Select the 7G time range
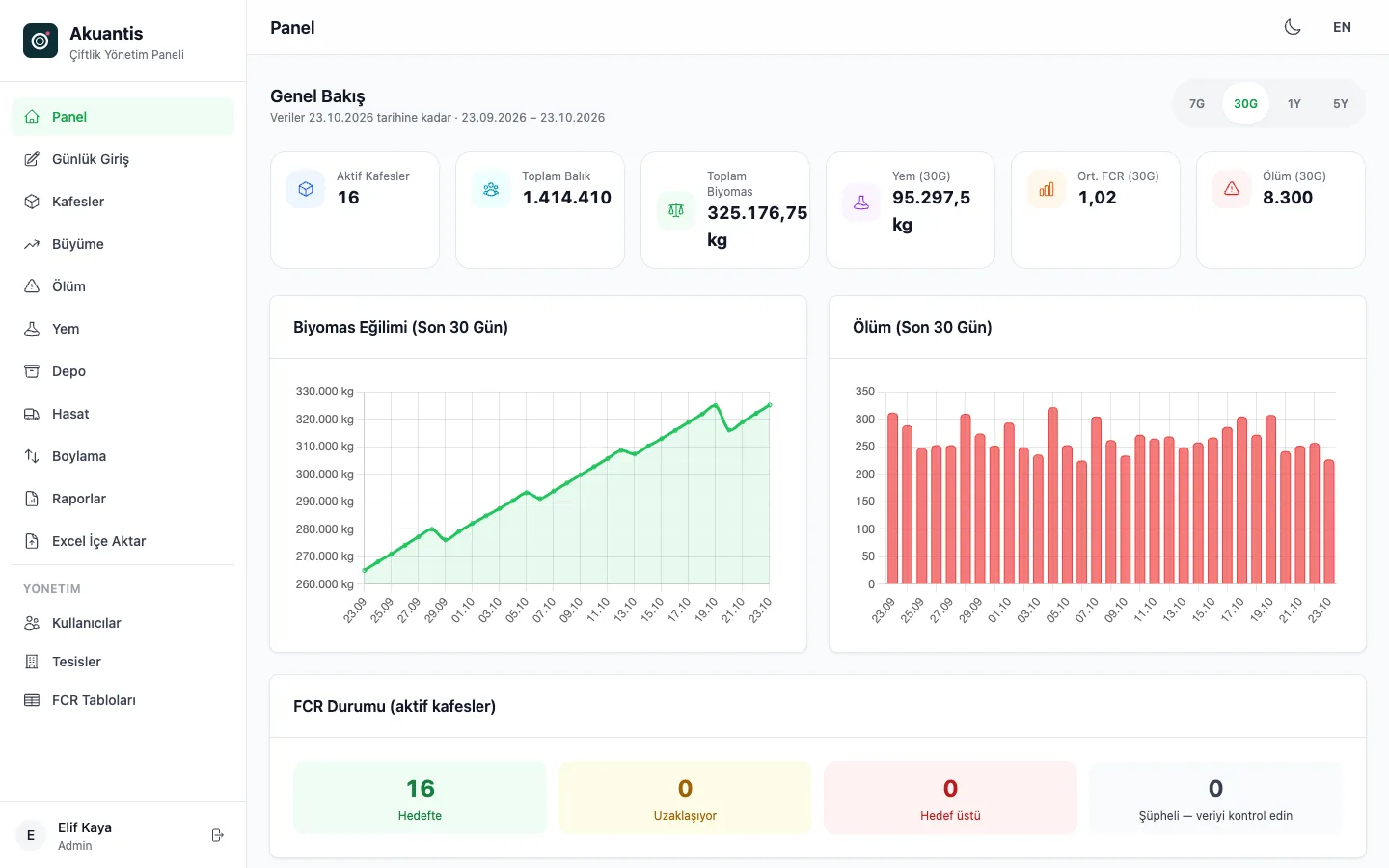1389x868 pixels. [1197, 103]
